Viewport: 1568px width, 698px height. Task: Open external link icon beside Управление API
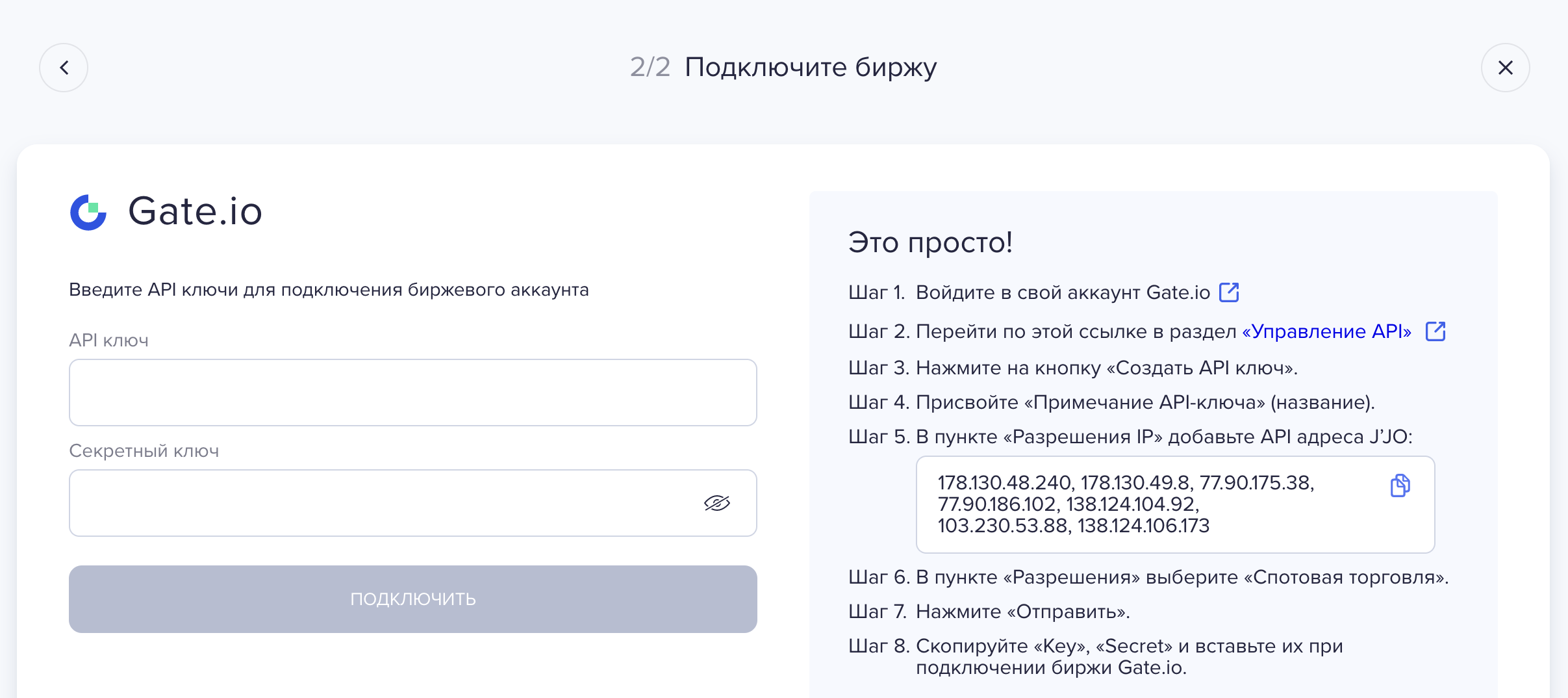click(1435, 331)
